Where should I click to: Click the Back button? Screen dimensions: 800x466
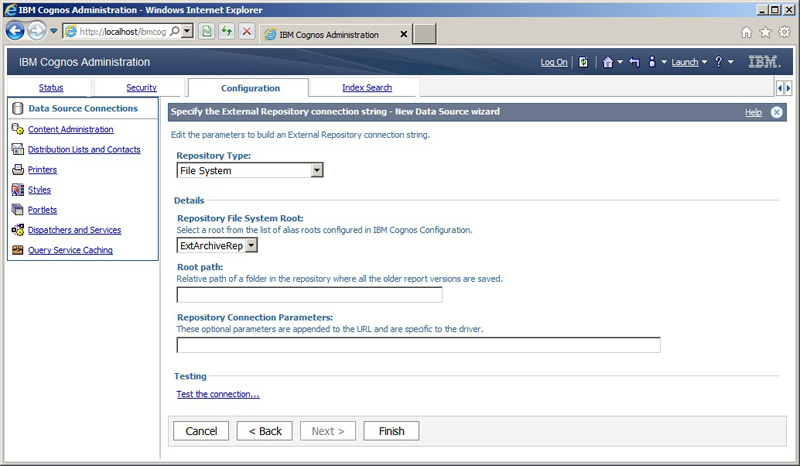(265, 431)
